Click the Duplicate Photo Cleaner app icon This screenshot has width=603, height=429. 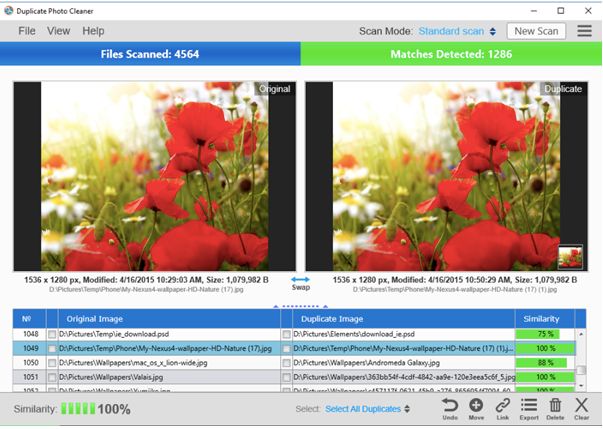(8, 11)
